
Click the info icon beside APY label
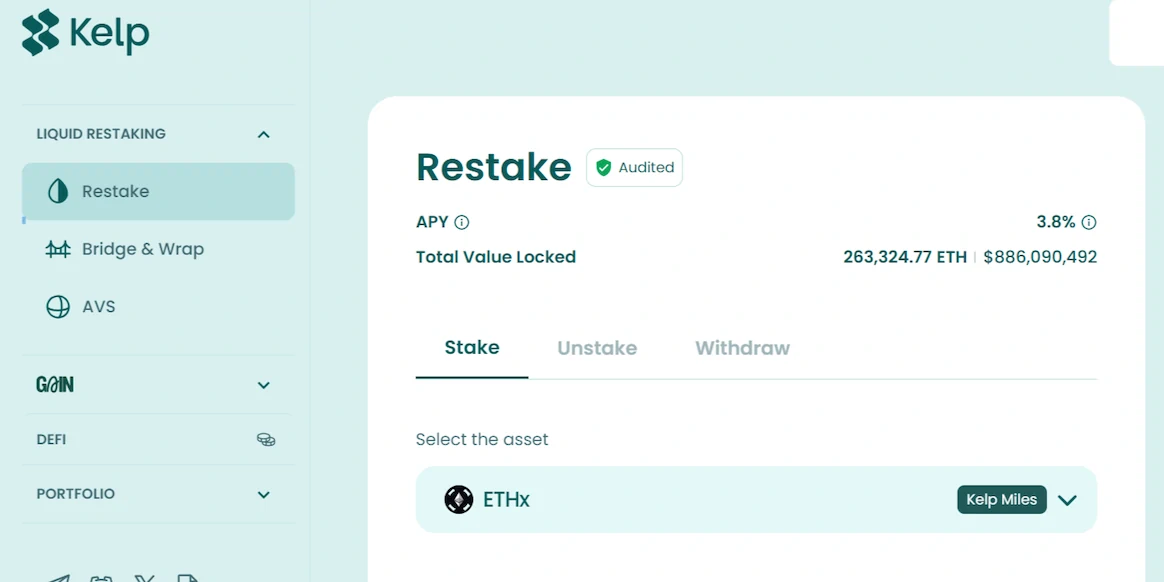462,222
